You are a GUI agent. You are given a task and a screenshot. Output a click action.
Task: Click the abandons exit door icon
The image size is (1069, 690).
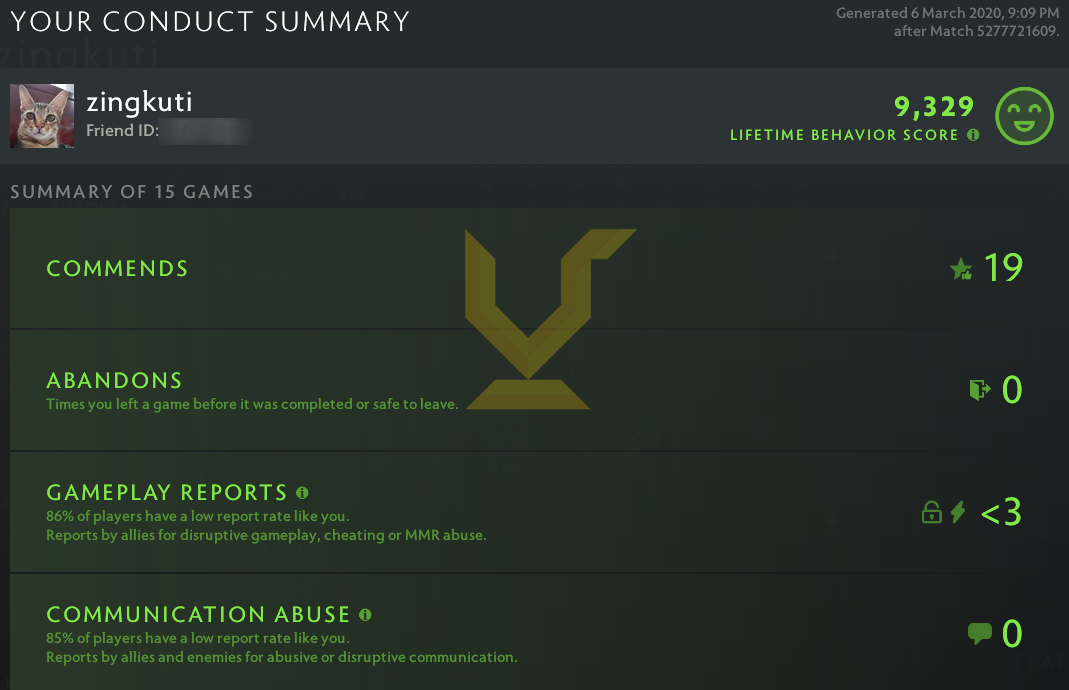[x=979, y=389]
